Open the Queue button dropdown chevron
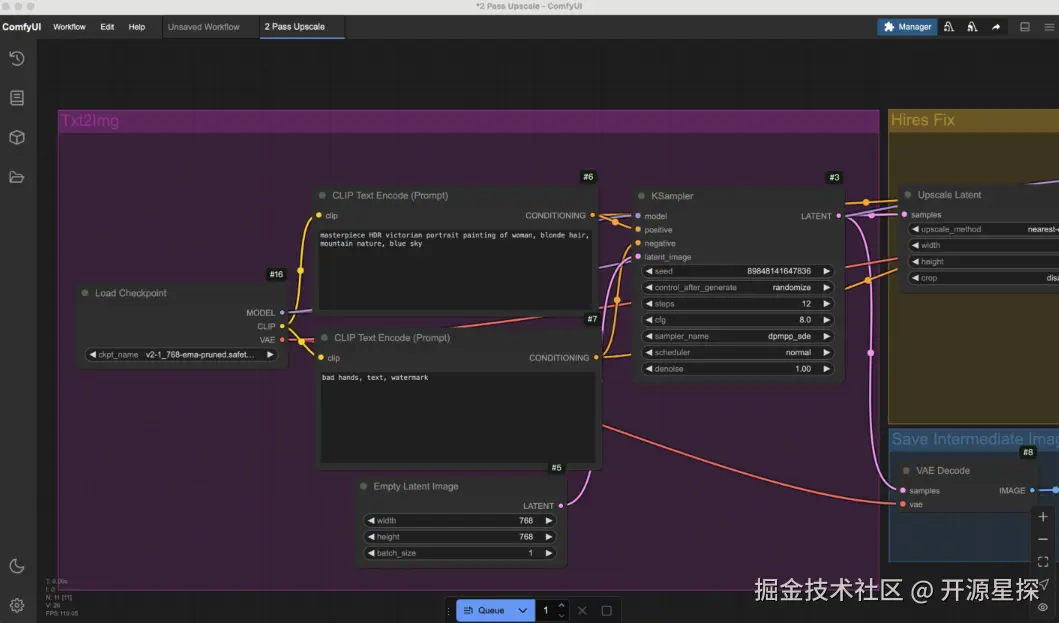Viewport: 1059px width, 623px height. tap(523, 611)
